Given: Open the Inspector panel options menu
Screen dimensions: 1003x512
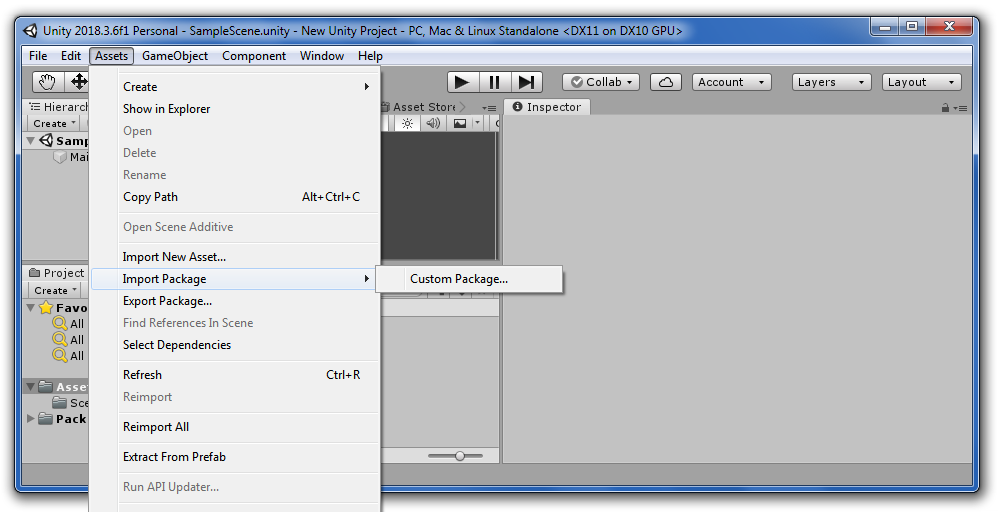Looking at the screenshot, I should coord(961,108).
